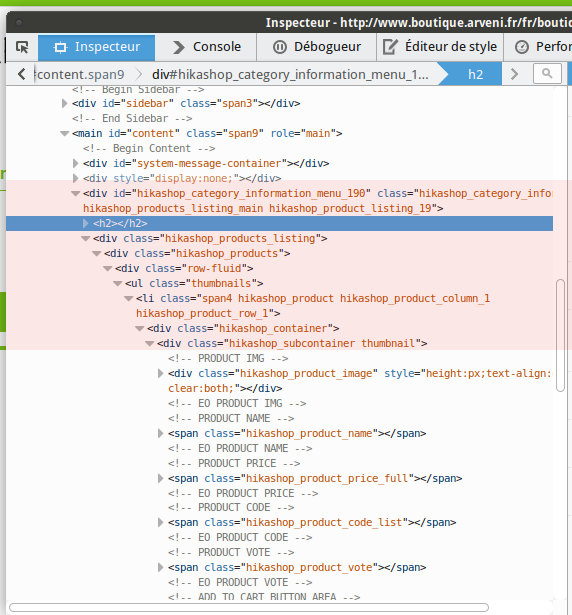Collapse the main content node
The image size is (572, 615).
tap(64, 134)
